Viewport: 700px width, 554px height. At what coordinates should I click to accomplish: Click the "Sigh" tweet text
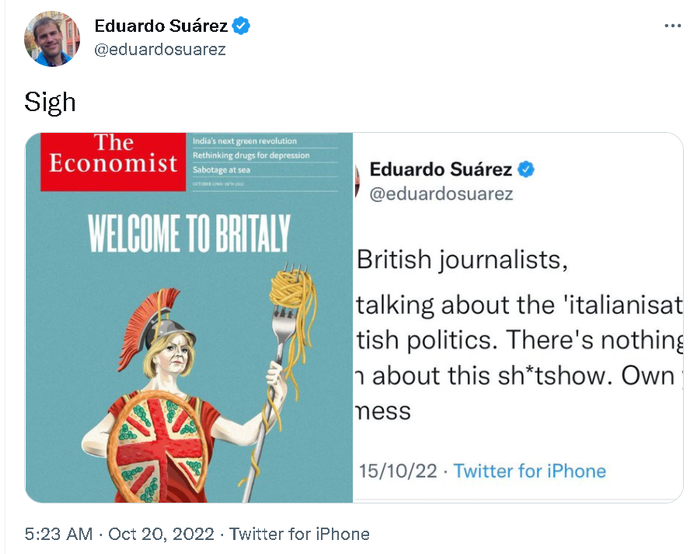click(x=50, y=102)
